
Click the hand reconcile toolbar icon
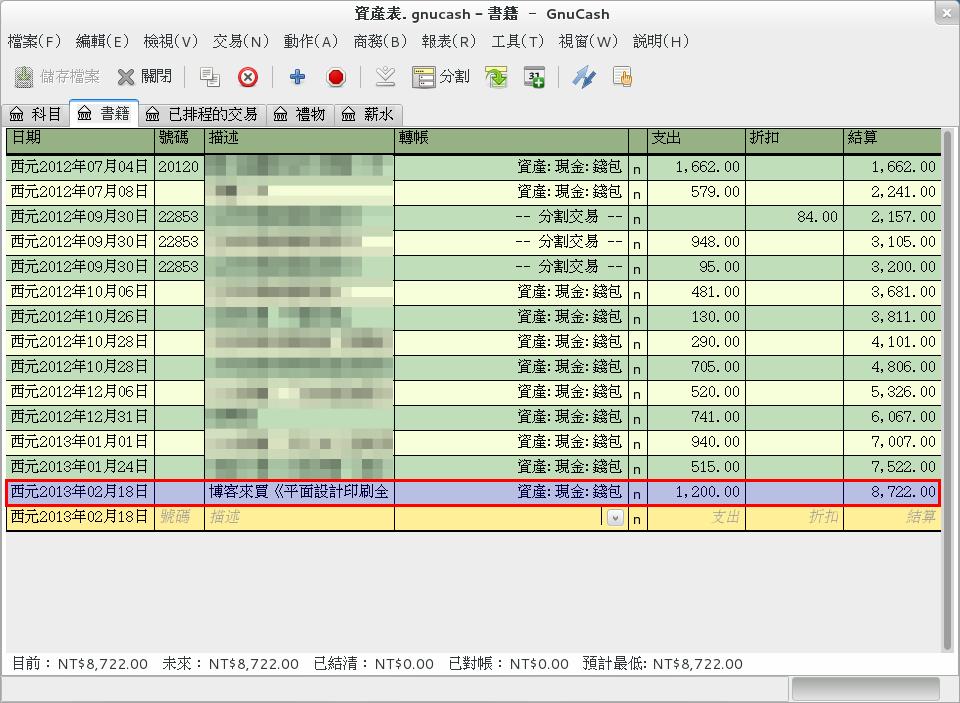622,77
